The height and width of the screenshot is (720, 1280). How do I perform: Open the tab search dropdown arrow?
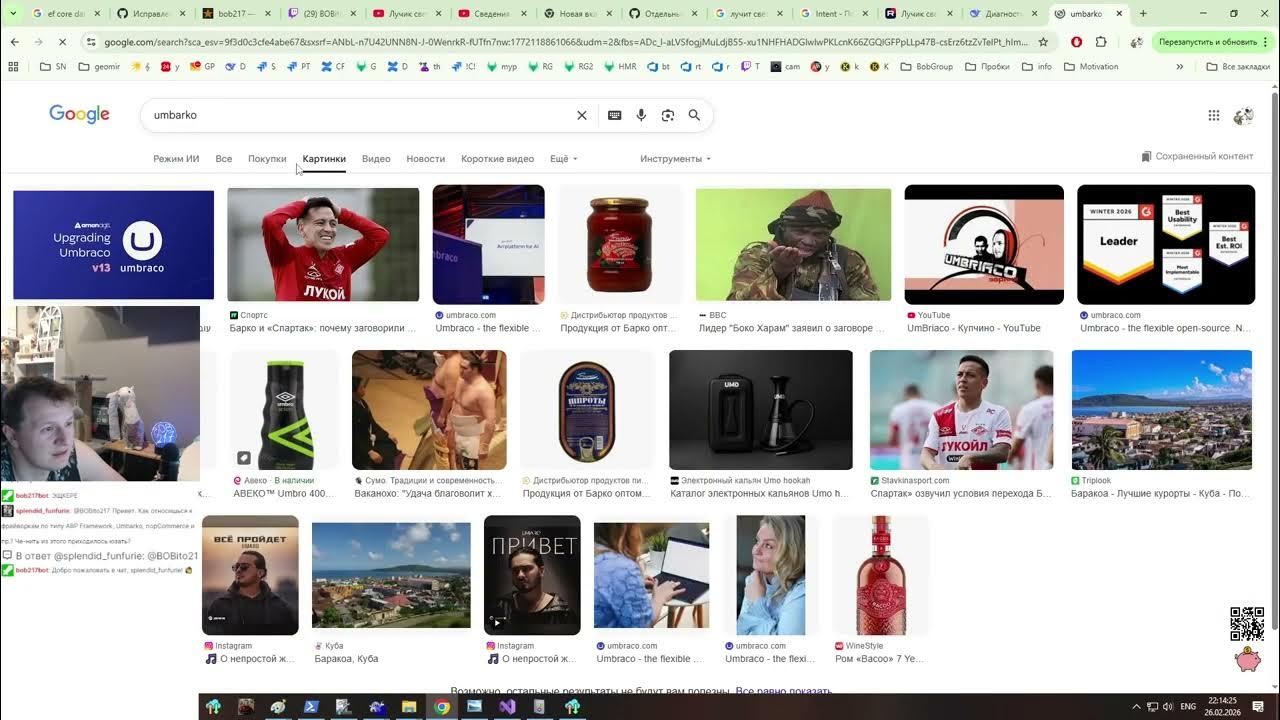coord(14,14)
